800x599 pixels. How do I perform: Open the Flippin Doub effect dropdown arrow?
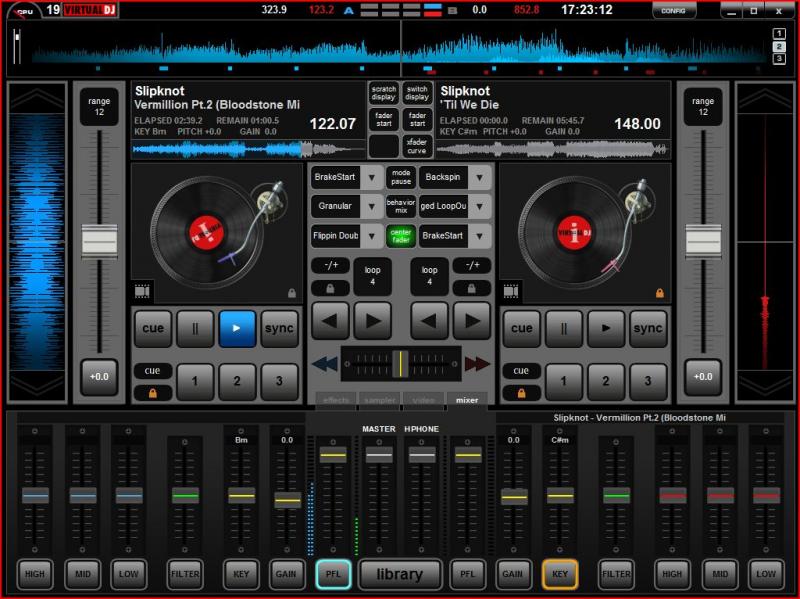tap(372, 236)
